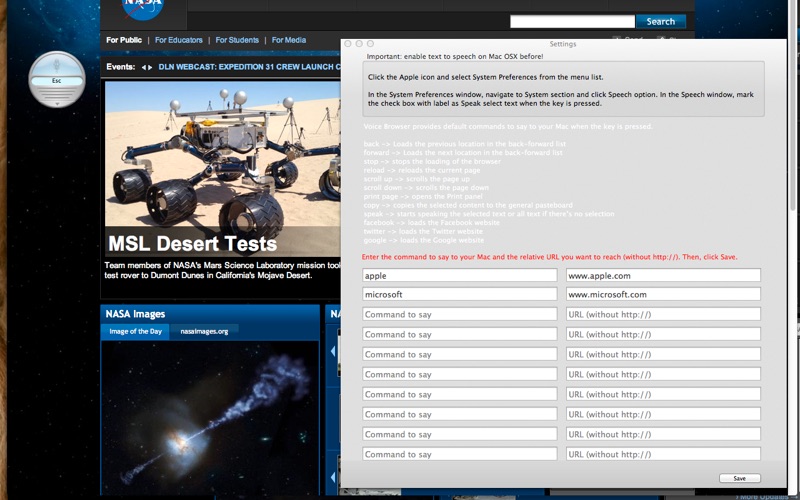Click the command field containing apple

click(x=460, y=276)
